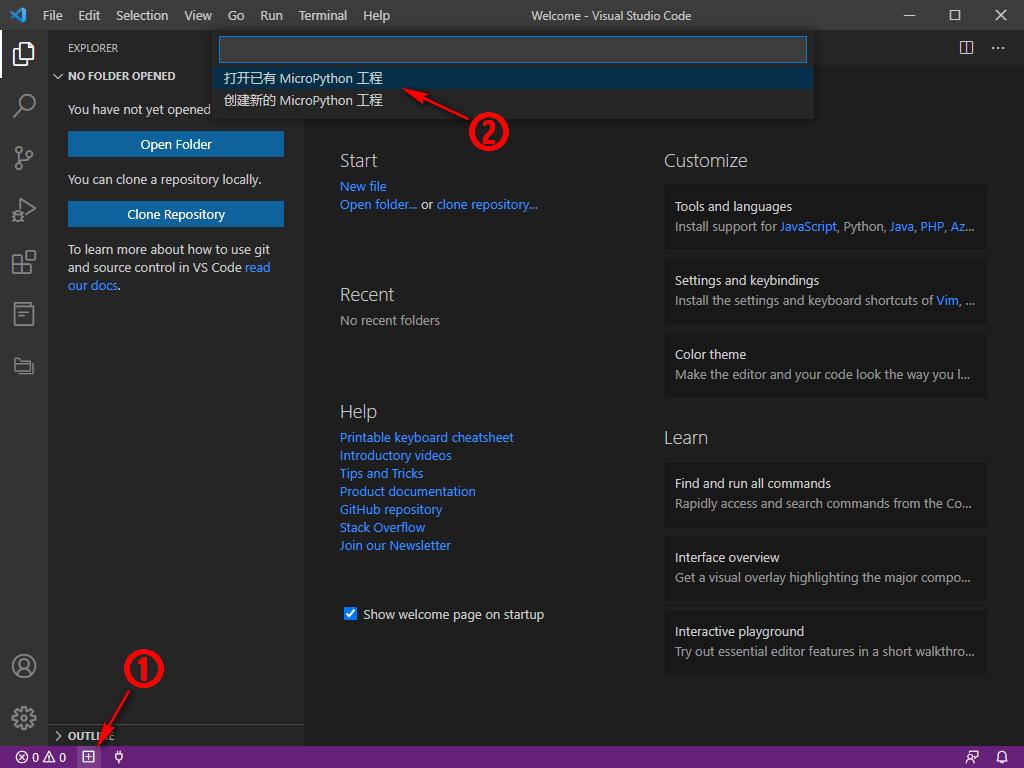Viewport: 1024px width, 768px height.
Task: Click the MicroPython project plus-box status icon
Action: [88, 757]
